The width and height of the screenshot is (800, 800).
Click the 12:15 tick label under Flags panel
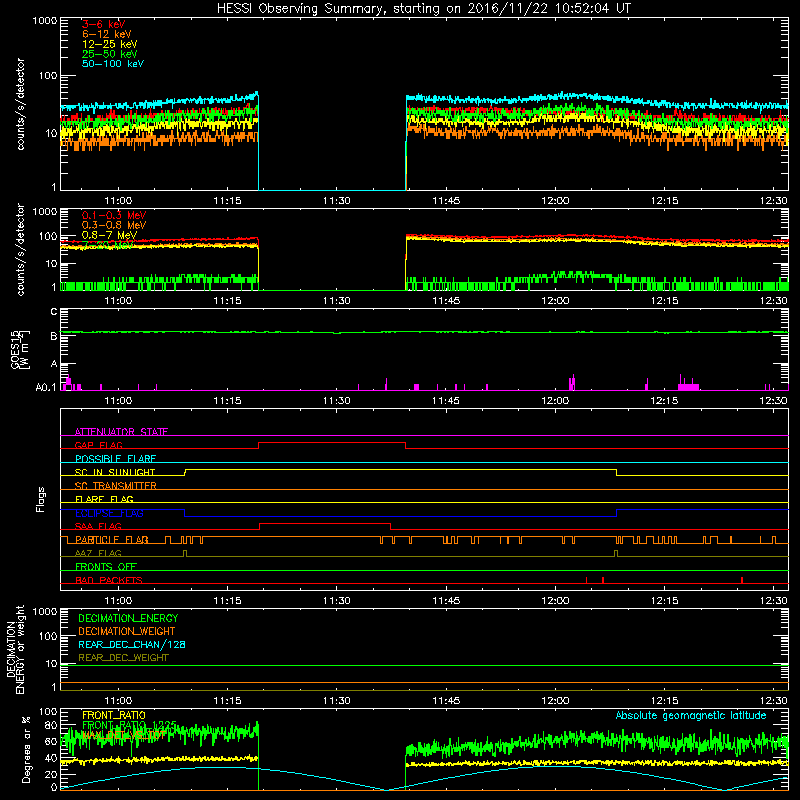coord(664,601)
